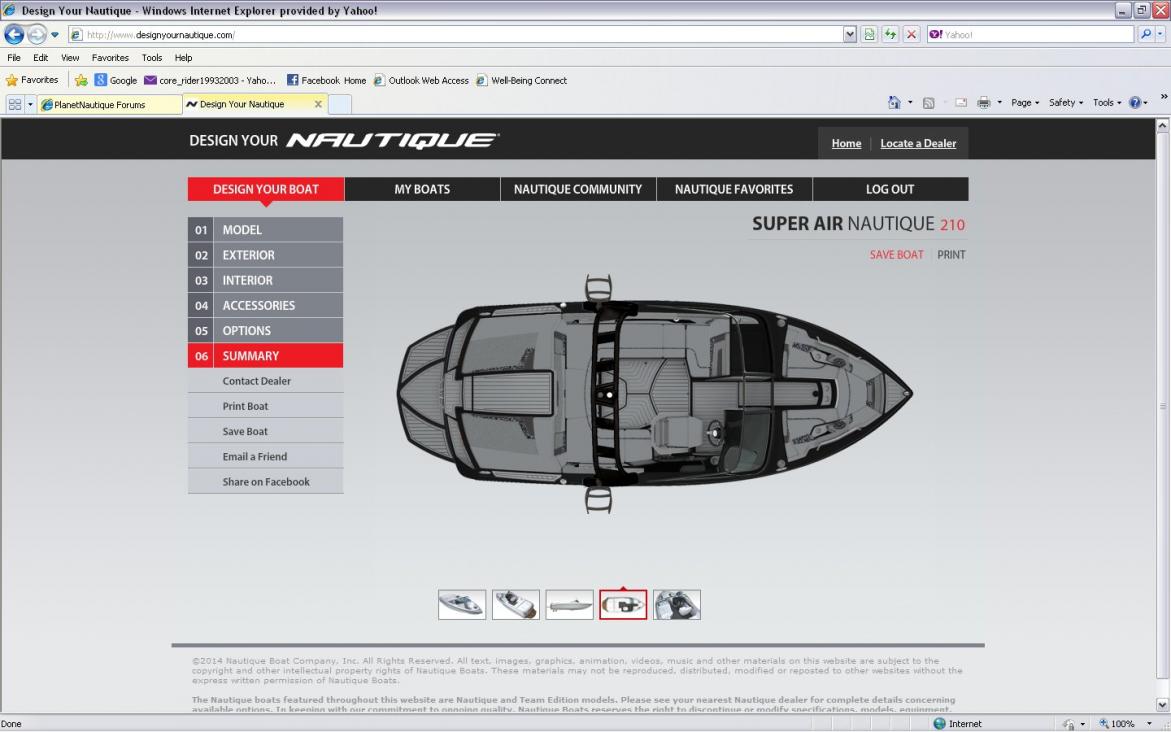Open the recent pages dropdown beside Forward
Image resolution: width=1171 pixels, height=732 pixels.
(55, 34)
